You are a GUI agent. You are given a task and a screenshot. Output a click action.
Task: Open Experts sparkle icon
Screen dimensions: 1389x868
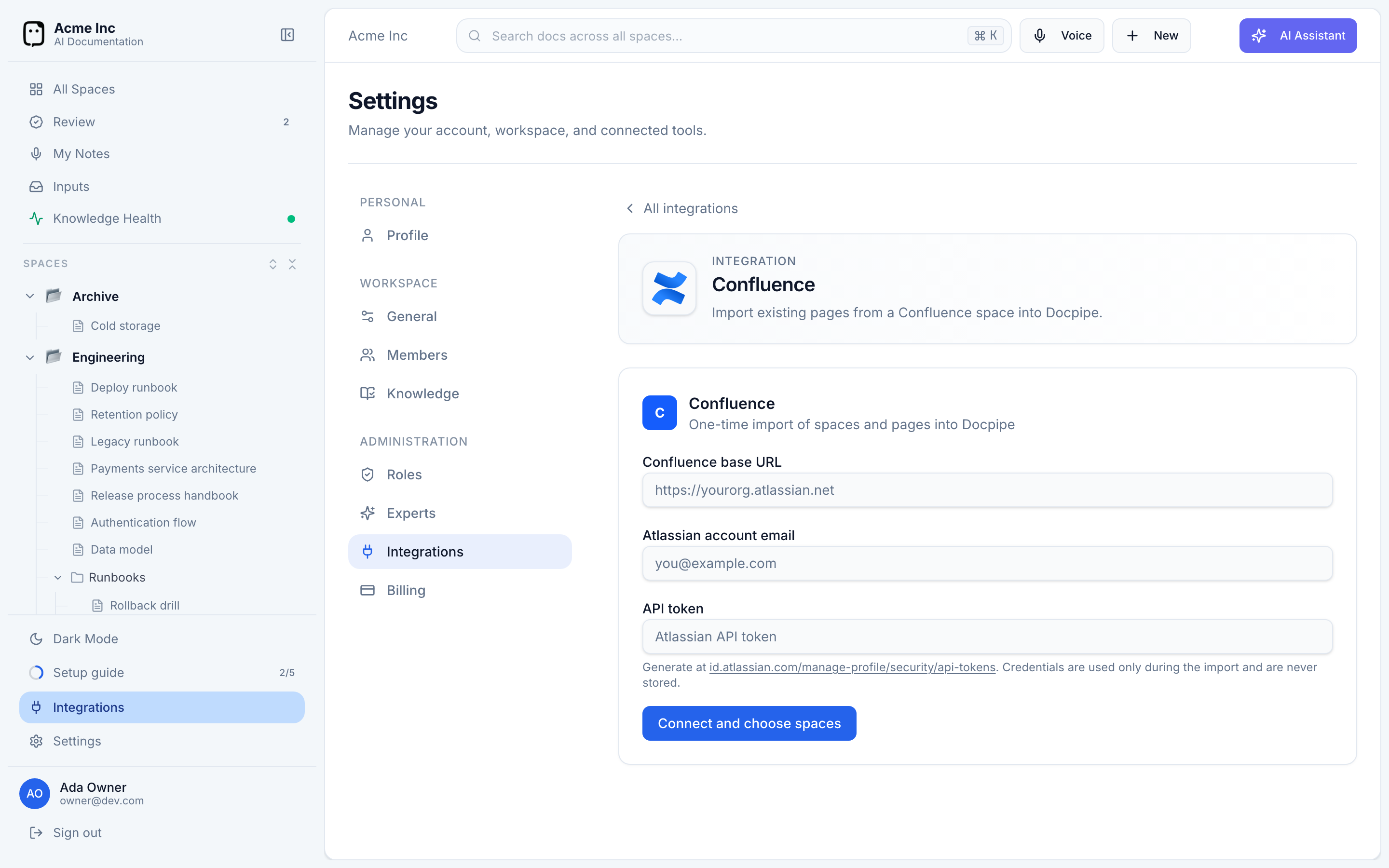(368, 513)
